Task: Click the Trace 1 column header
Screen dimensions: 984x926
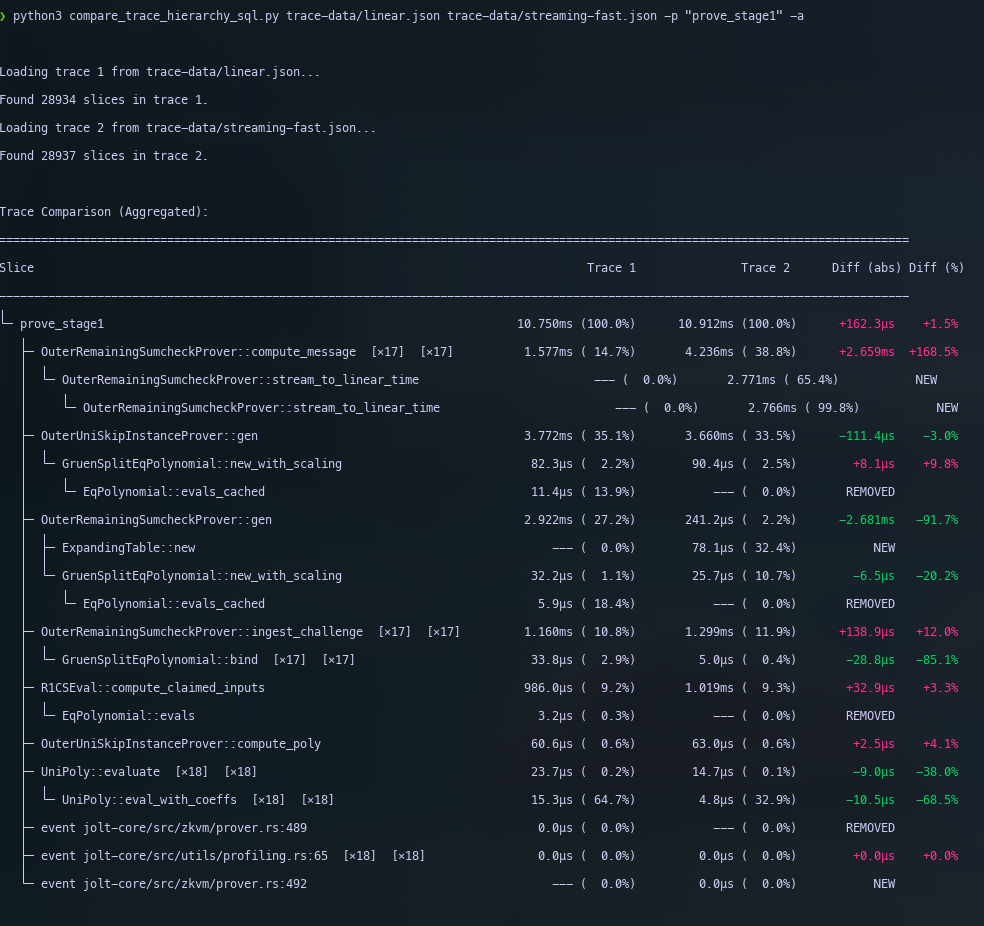Action: pyautogui.click(x=611, y=268)
